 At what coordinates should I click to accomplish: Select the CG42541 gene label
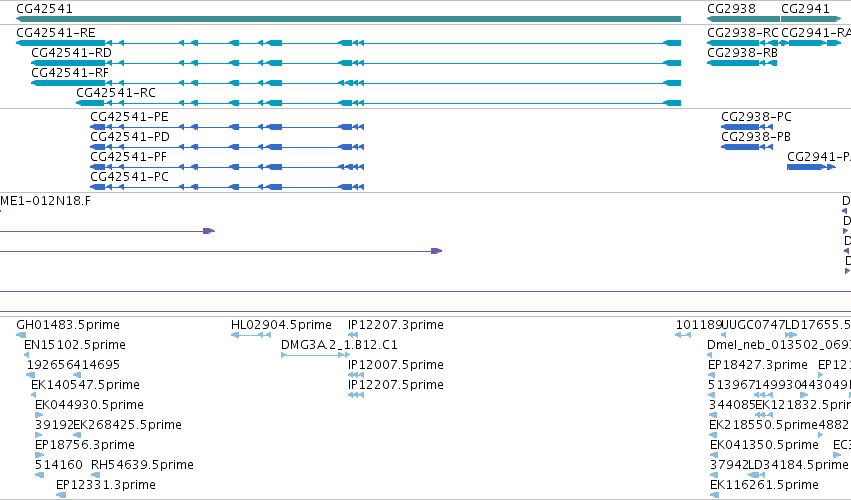[x=45, y=9]
